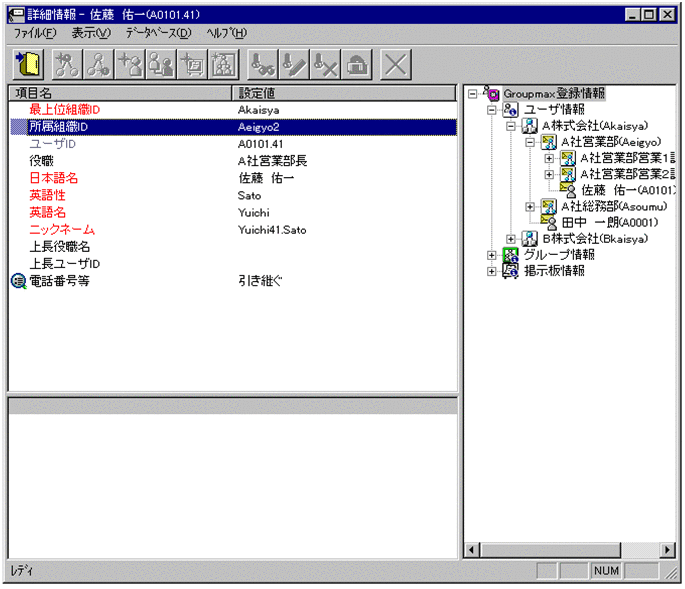Expand the A社総務部(Asoumu) node
Screen dimensions: 685x589
click(x=530, y=207)
